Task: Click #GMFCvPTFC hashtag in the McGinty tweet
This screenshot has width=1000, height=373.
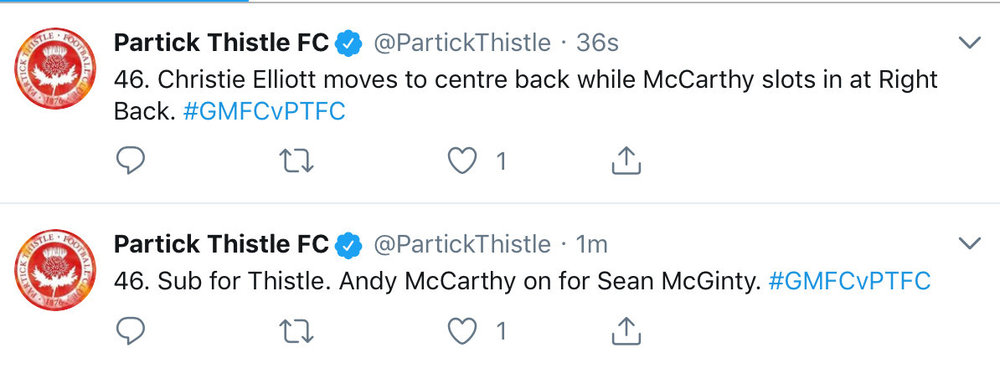Action: [850, 281]
